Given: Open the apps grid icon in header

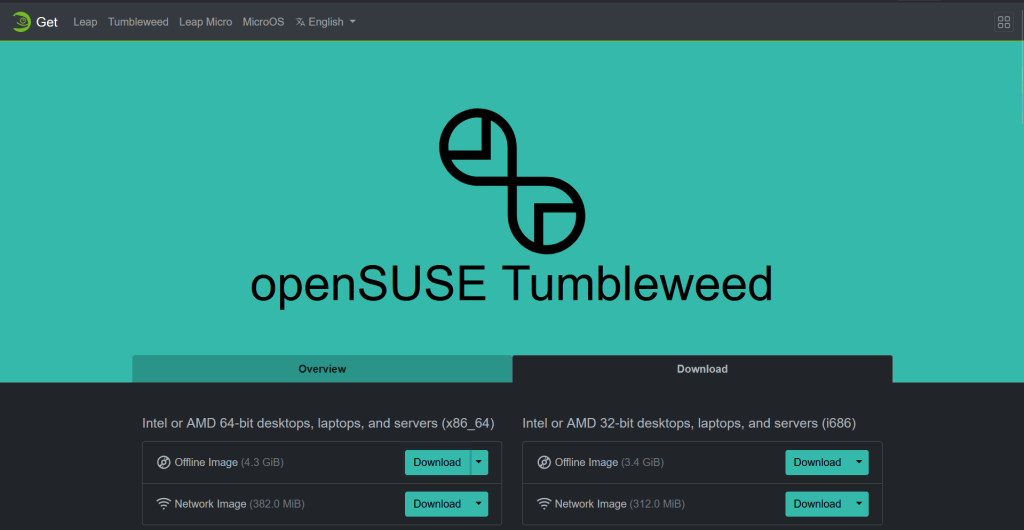Looking at the screenshot, I should coord(1004,22).
